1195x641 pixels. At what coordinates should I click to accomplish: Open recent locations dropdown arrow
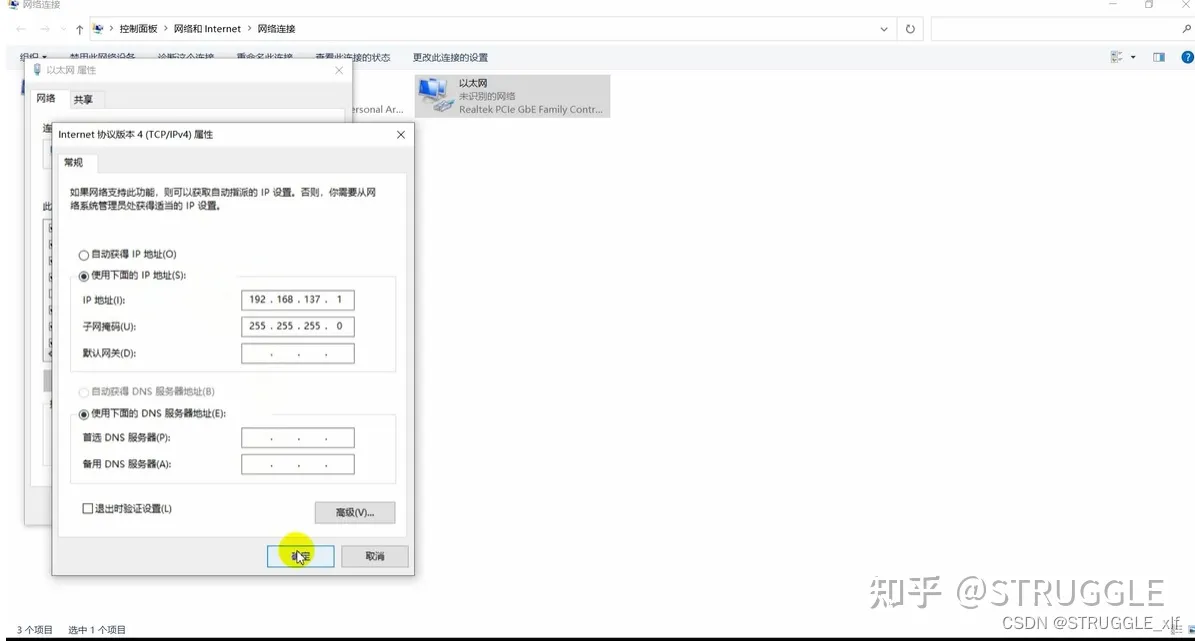[62, 29]
